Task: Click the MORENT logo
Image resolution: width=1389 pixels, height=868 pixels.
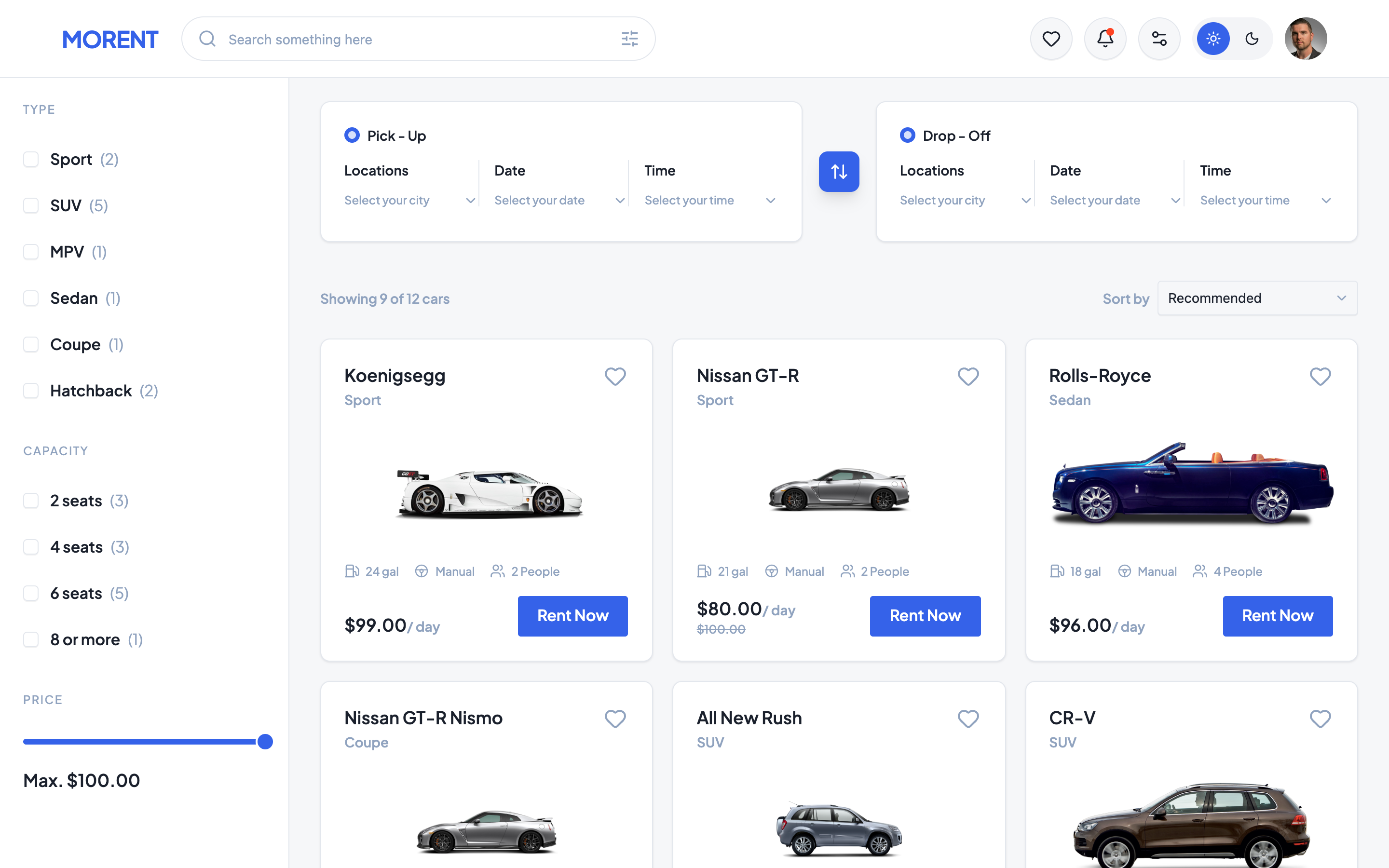Action: click(x=109, y=40)
